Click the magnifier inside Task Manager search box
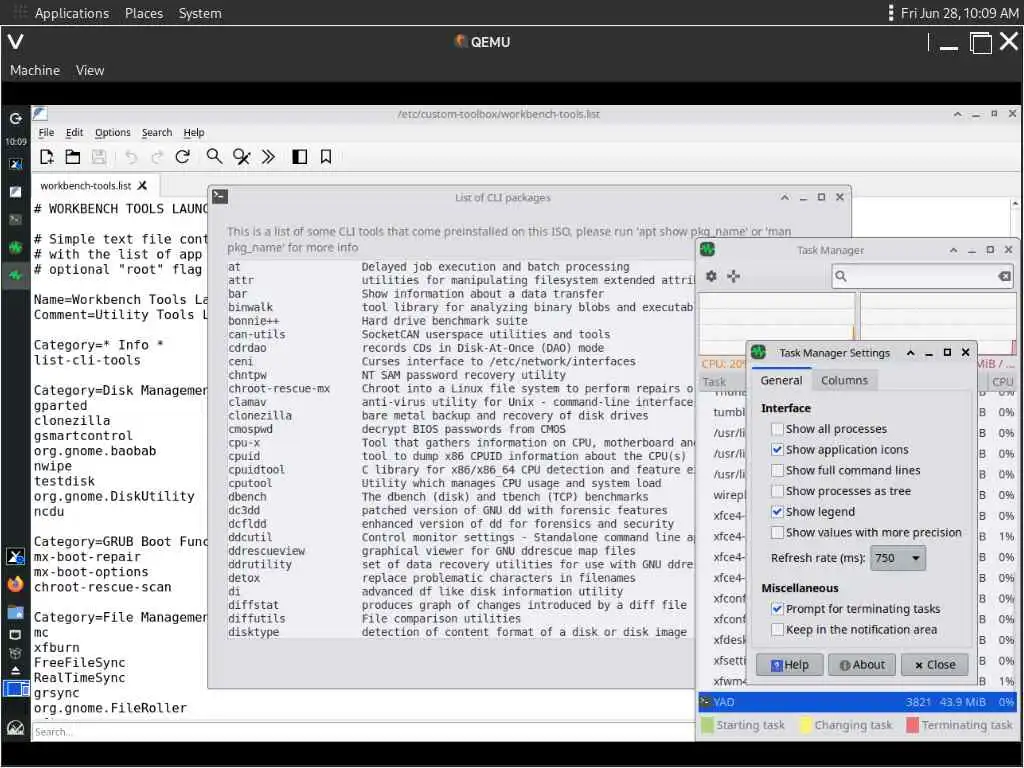 click(x=841, y=276)
